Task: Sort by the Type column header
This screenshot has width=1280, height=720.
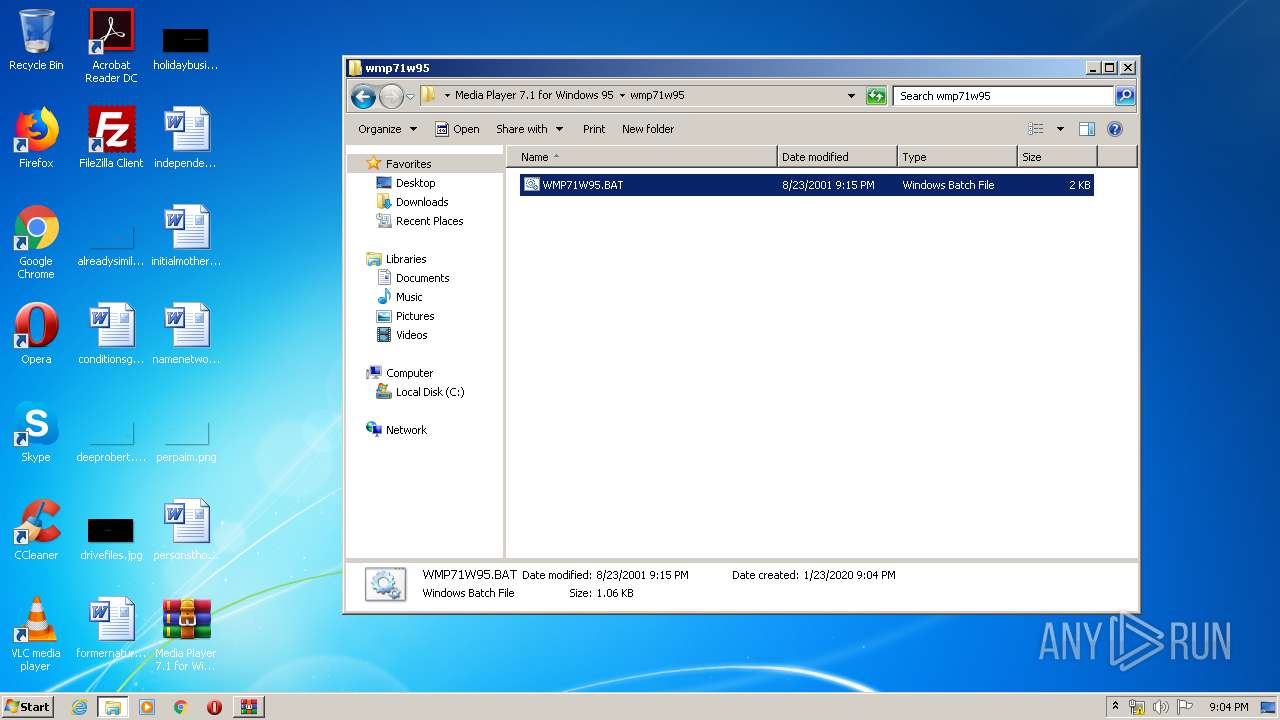Action: click(x=957, y=157)
